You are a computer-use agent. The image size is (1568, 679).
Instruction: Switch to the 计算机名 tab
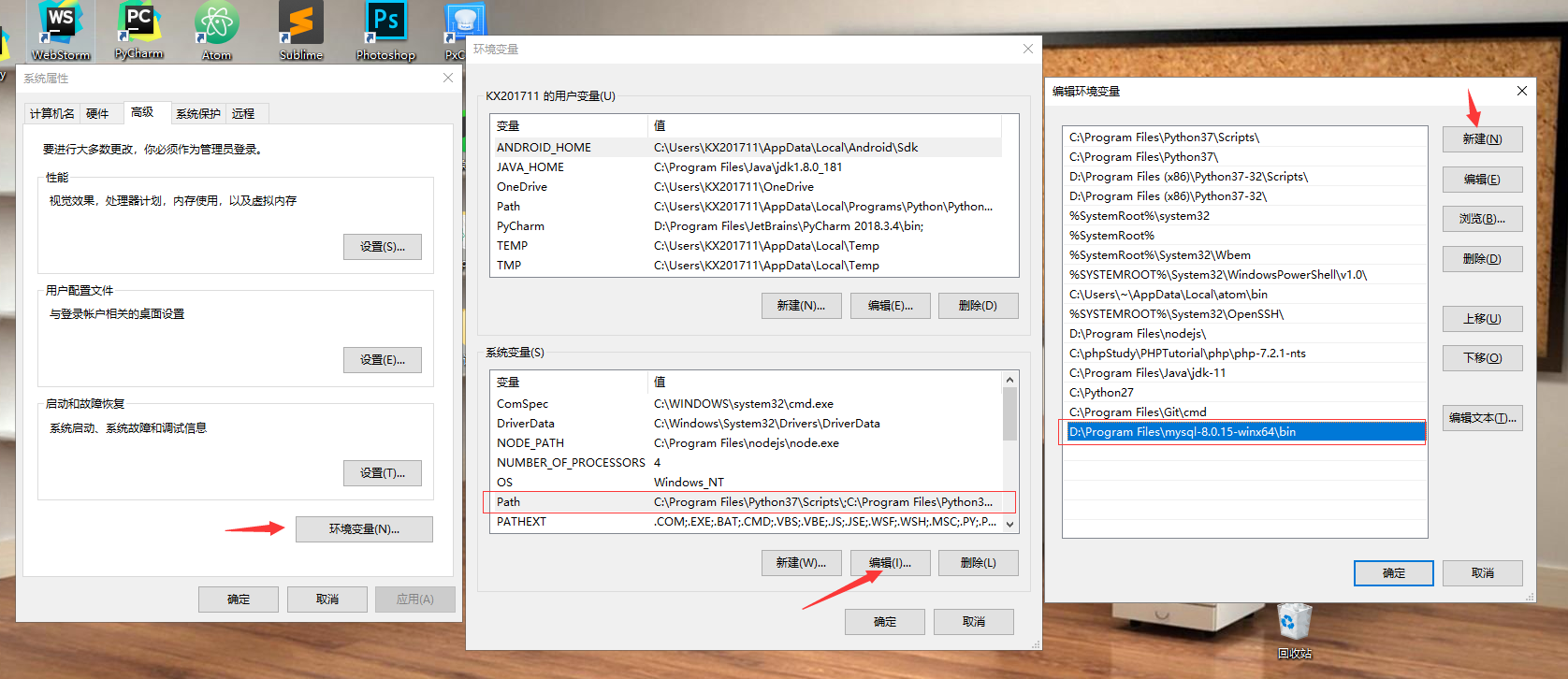coord(52,113)
